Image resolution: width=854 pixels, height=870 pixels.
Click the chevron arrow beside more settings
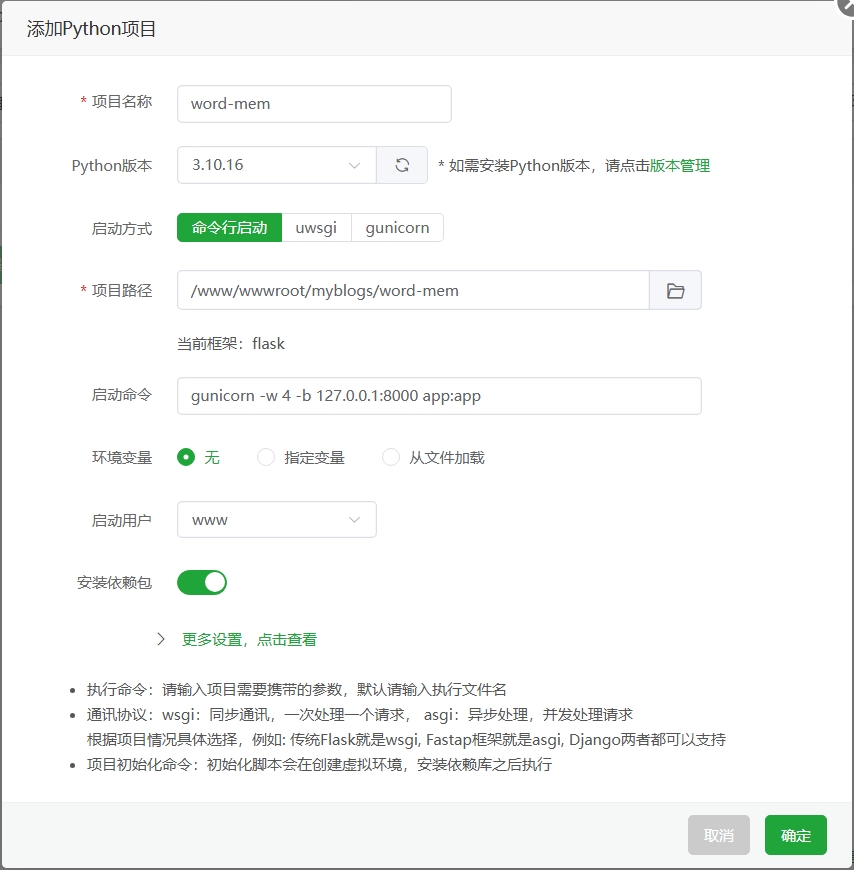tap(161, 639)
